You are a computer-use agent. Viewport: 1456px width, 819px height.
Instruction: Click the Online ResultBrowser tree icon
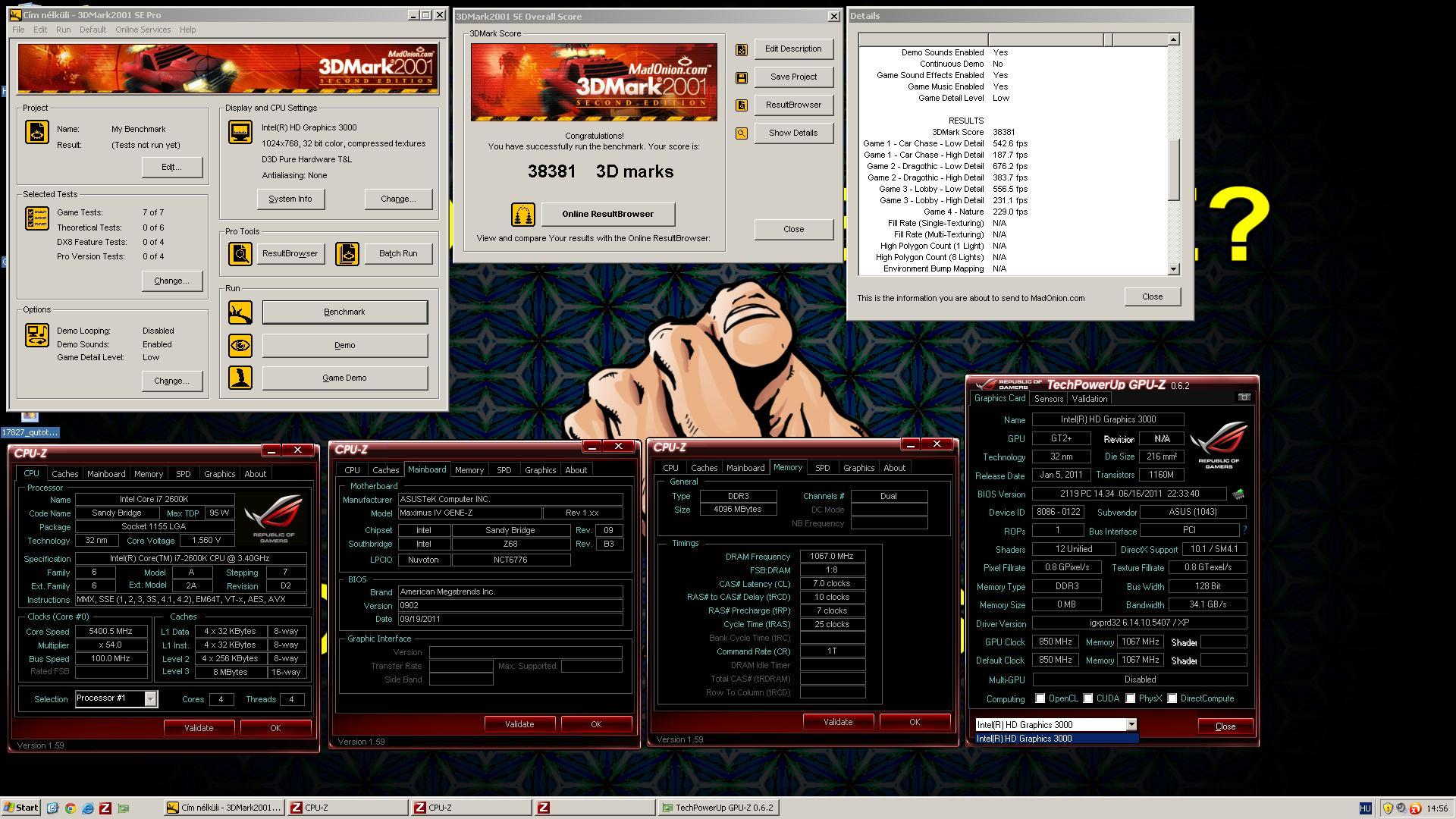point(522,215)
